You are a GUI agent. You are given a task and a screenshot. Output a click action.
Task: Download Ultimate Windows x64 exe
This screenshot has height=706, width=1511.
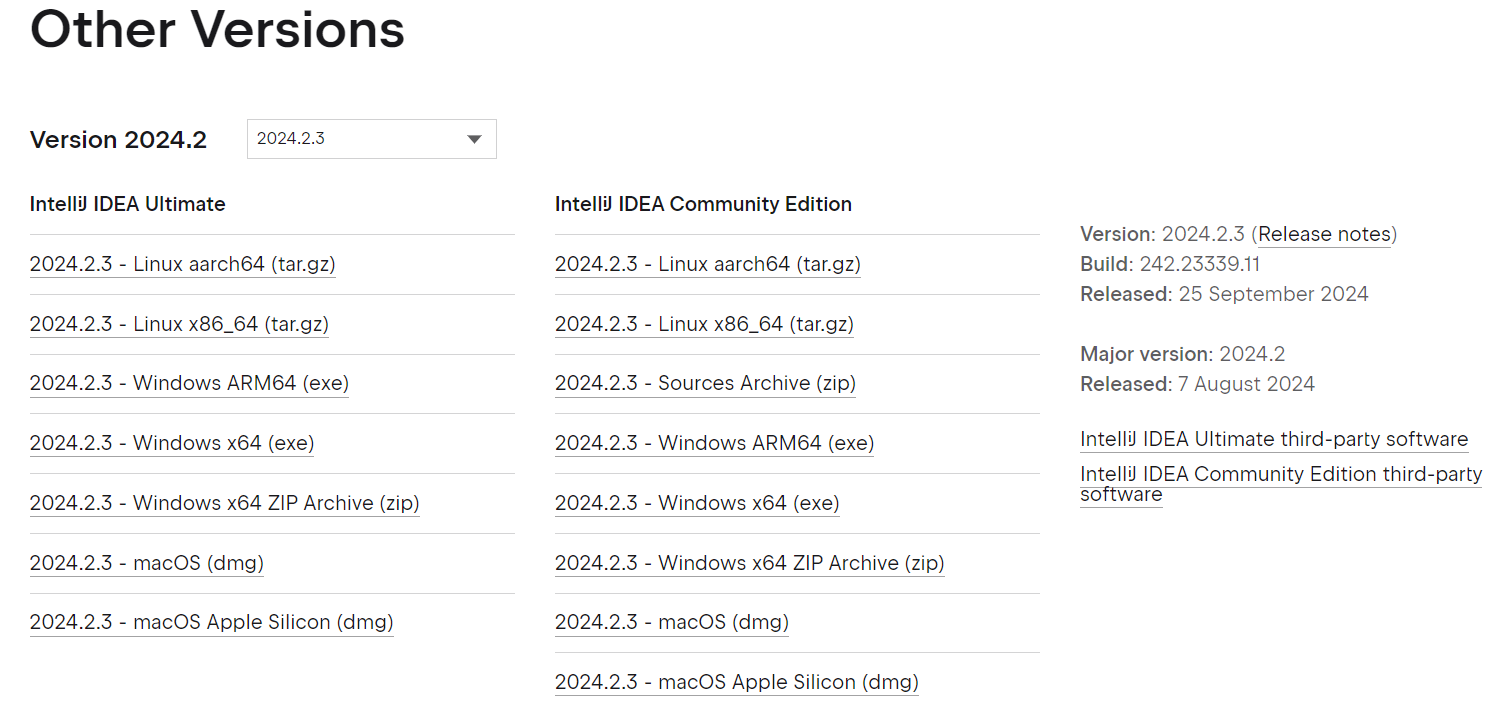click(x=172, y=443)
